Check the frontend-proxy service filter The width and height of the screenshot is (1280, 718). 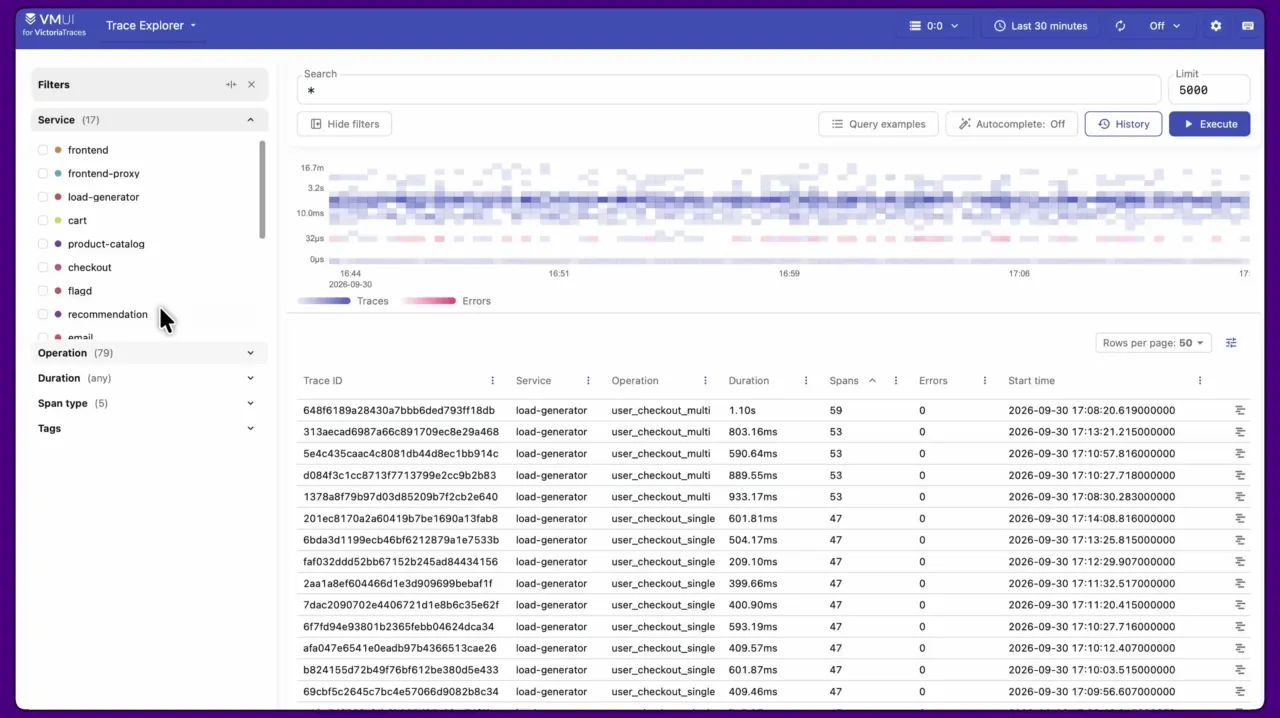pyautogui.click(x=43, y=174)
